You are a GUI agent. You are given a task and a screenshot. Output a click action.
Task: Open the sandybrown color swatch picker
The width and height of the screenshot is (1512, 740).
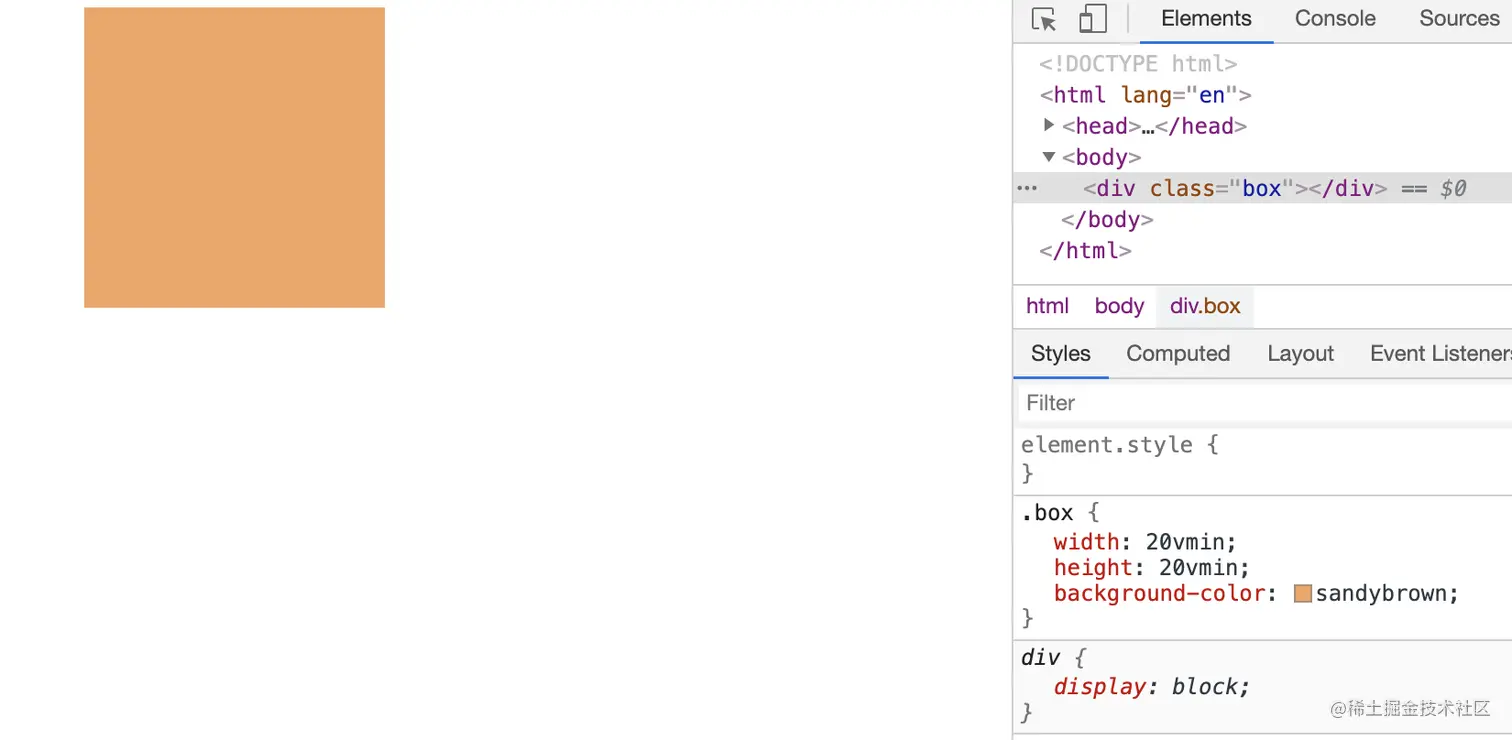(x=1302, y=594)
